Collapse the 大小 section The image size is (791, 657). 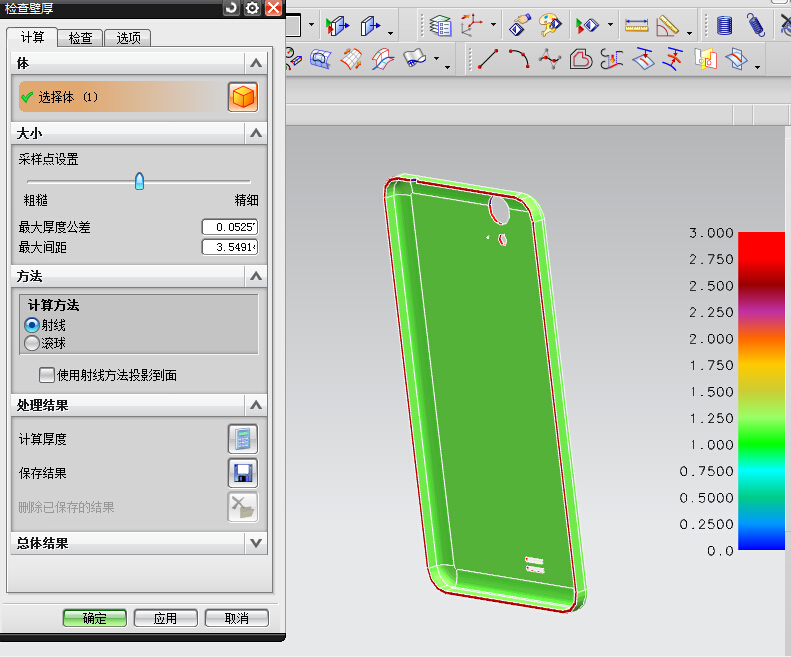tap(256, 133)
